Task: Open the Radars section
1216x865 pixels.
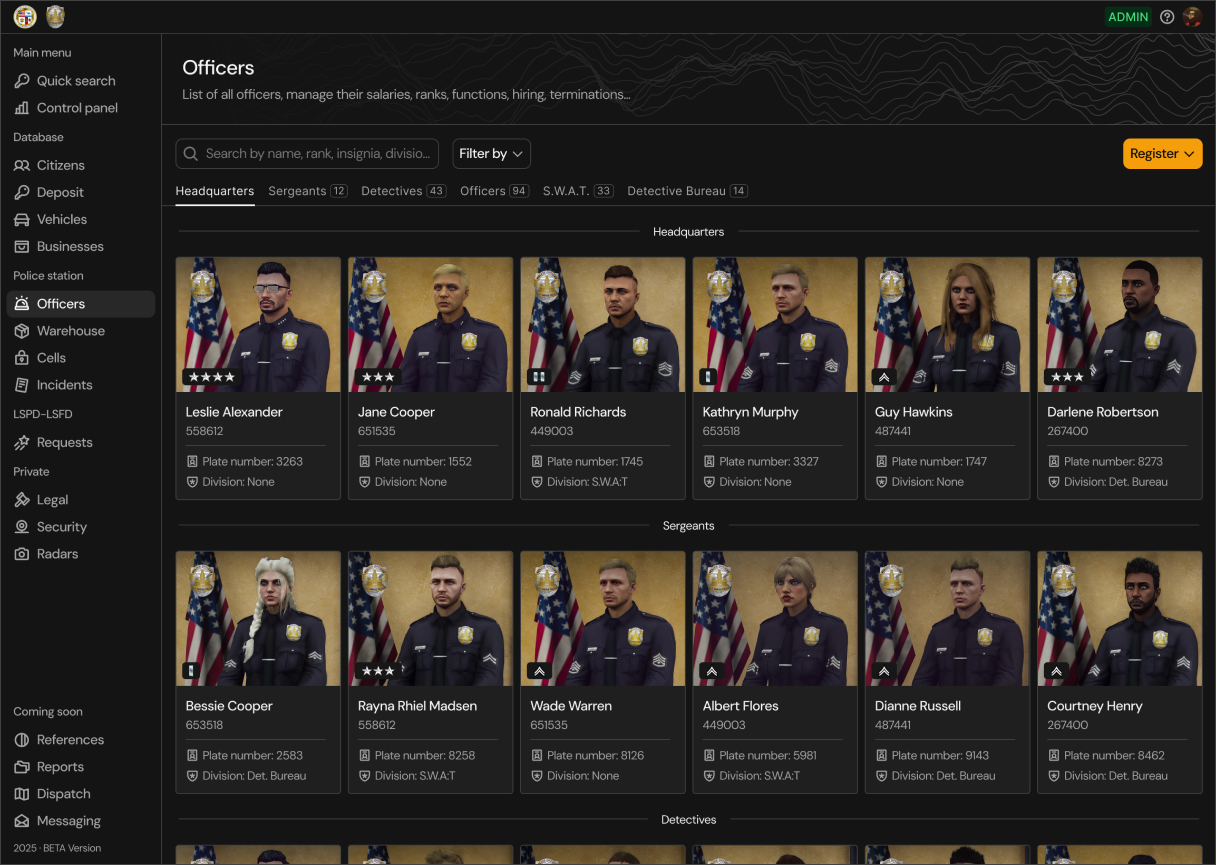Action: [80, 554]
